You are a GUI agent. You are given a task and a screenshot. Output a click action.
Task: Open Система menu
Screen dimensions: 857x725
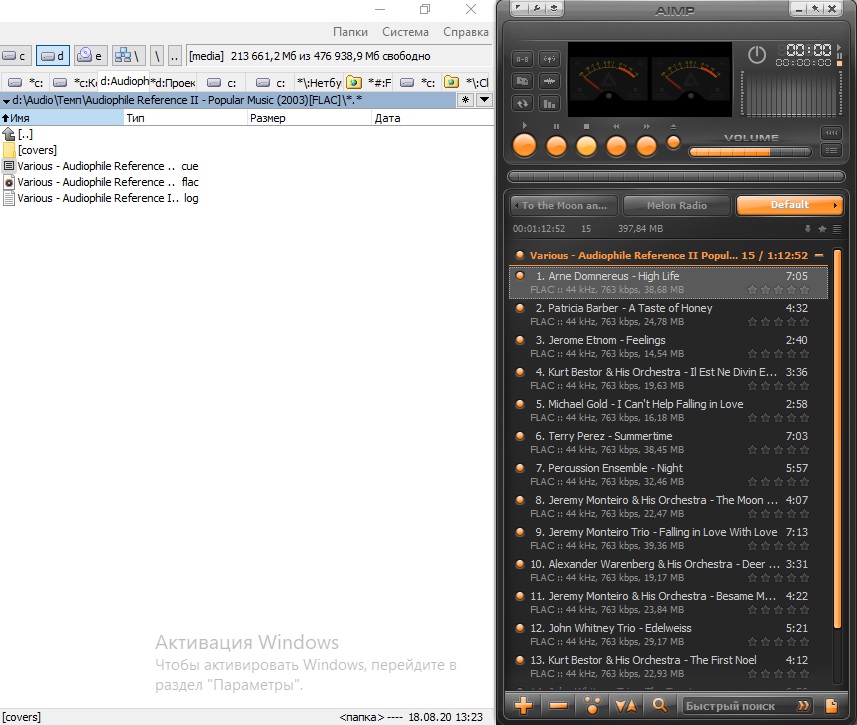pyautogui.click(x=406, y=32)
